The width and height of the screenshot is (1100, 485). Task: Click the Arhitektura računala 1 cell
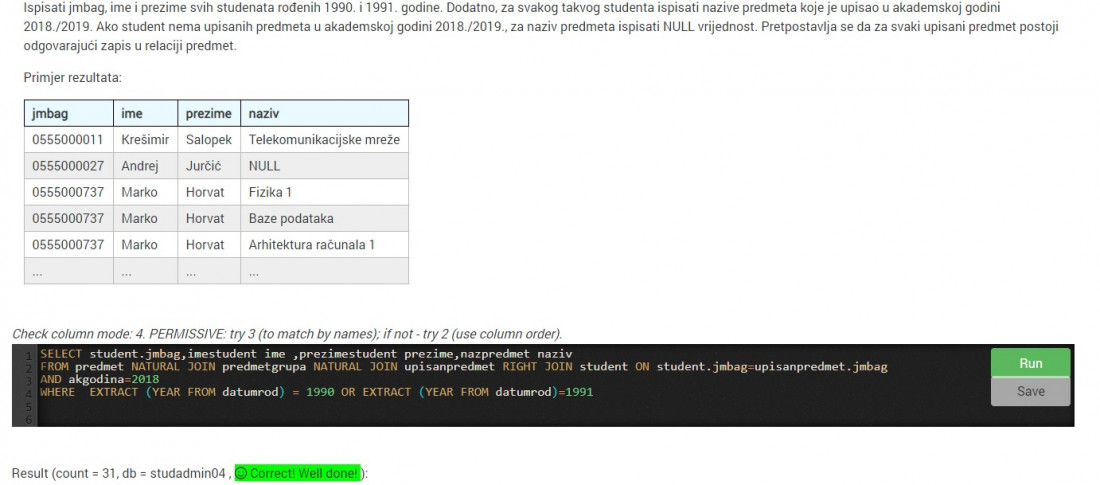[324, 244]
